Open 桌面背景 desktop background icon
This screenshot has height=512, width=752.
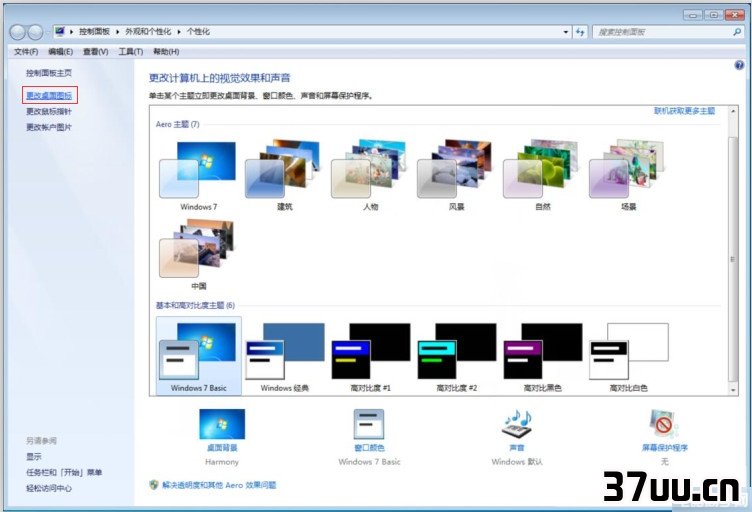click(222, 424)
